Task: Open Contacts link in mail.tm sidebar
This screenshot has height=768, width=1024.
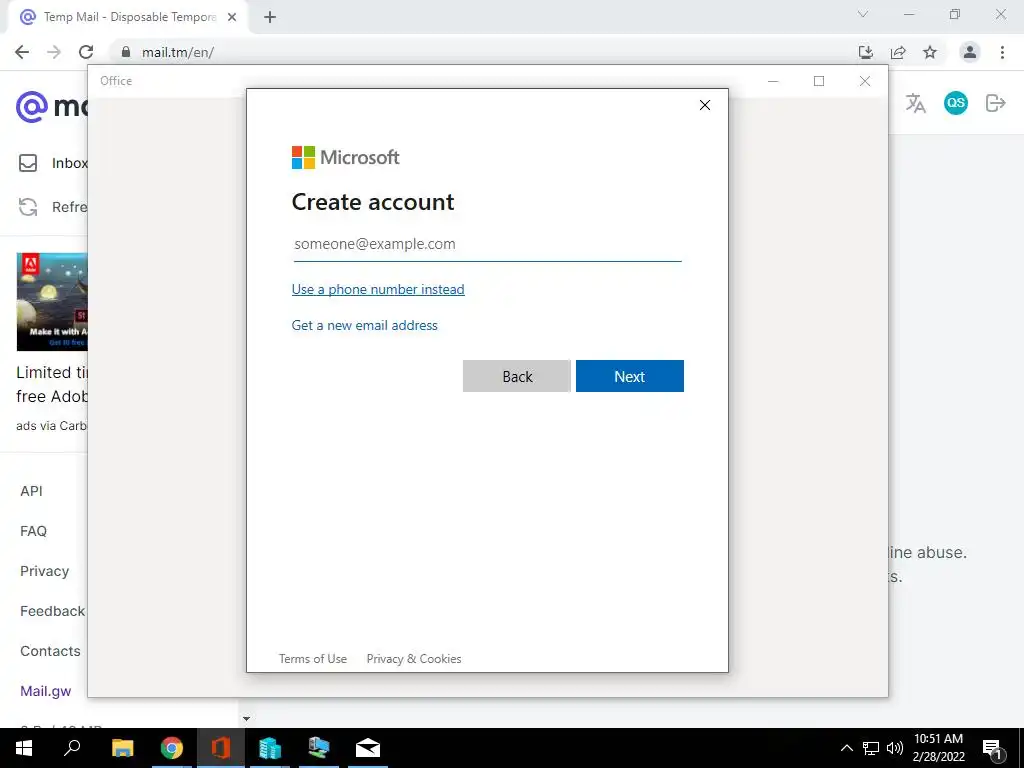Action: click(x=50, y=651)
